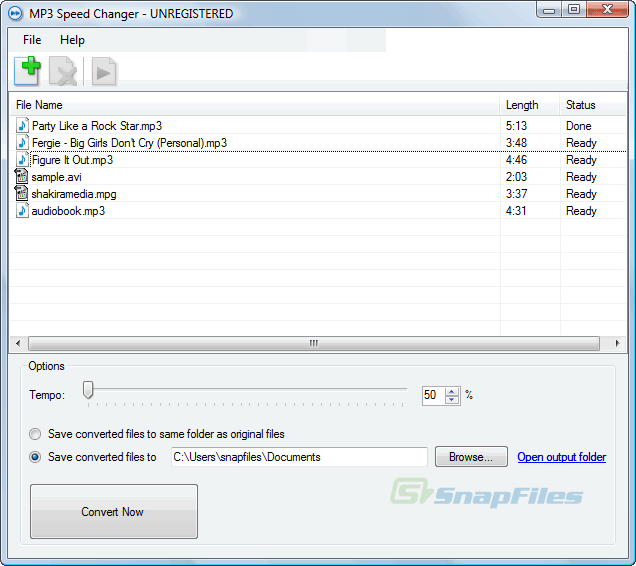Sort by the Length column header
This screenshot has height=566, width=636.
click(530, 105)
